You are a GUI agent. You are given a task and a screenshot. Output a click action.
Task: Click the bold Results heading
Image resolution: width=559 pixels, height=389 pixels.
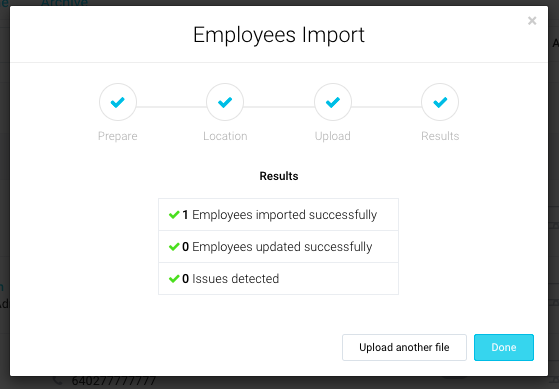click(x=279, y=176)
